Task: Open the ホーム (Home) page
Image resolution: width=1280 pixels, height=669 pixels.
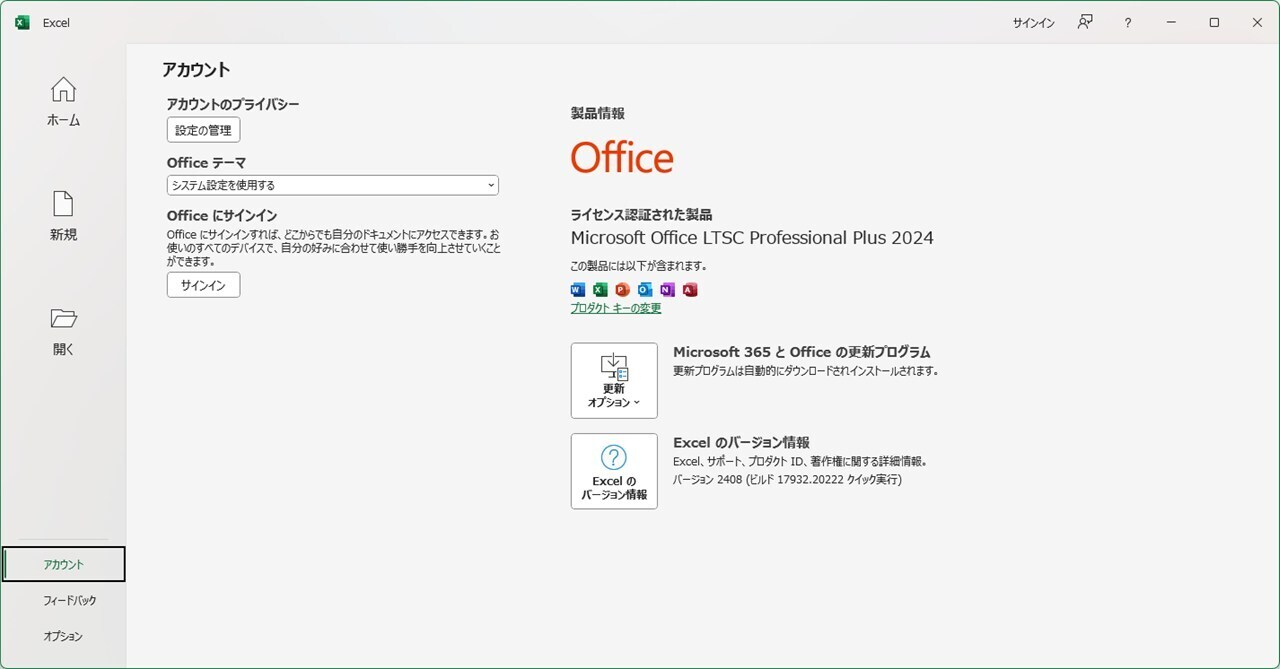Action: [63, 101]
